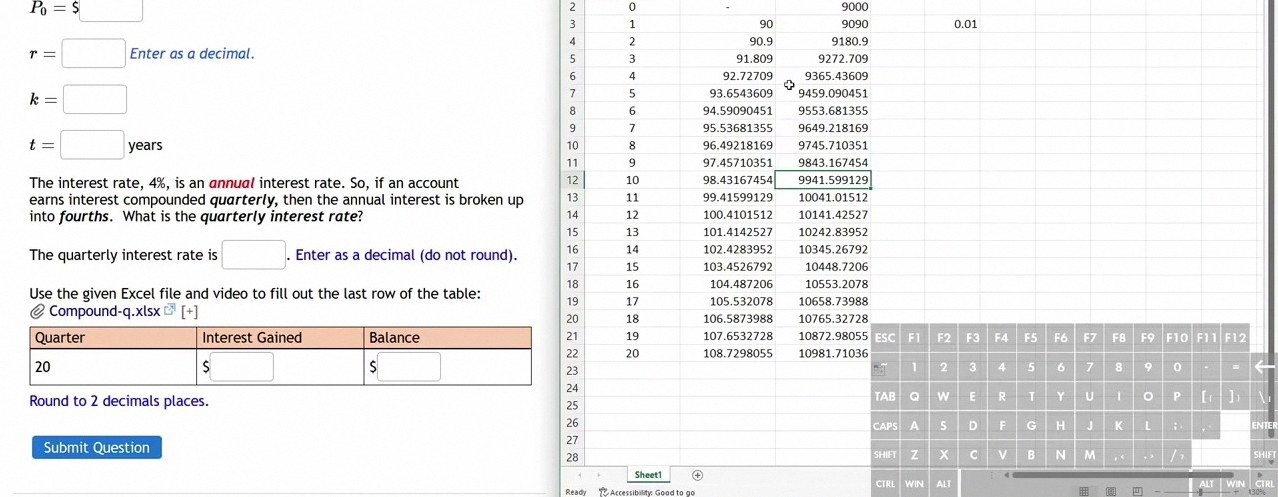Tap the TAB key on the on-screen keyboard

tap(885, 396)
